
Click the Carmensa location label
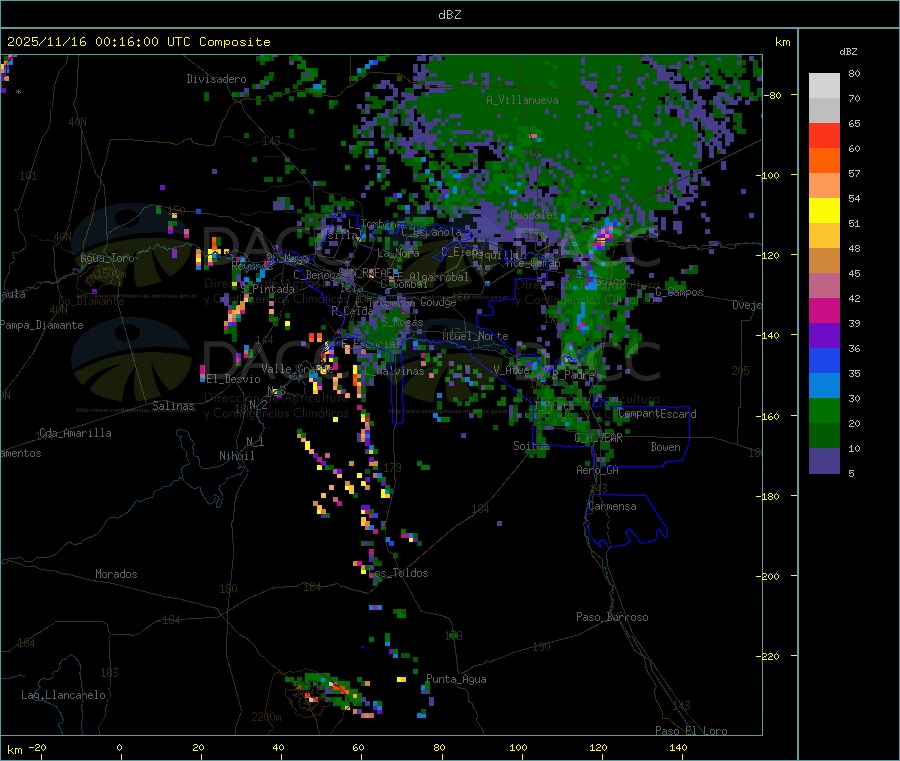point(612,506)
